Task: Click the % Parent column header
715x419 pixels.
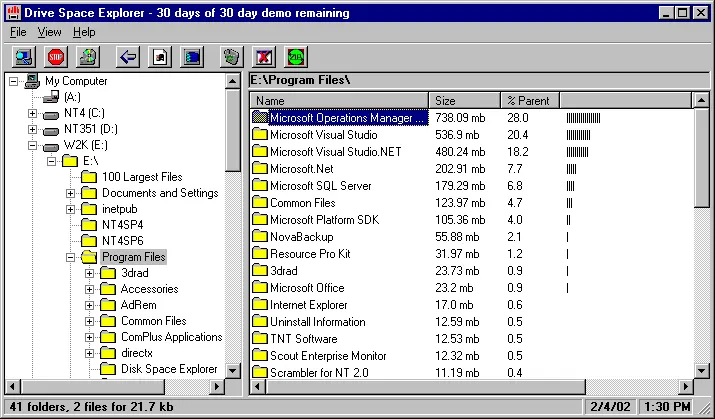Action: click(x=530, y=100)
